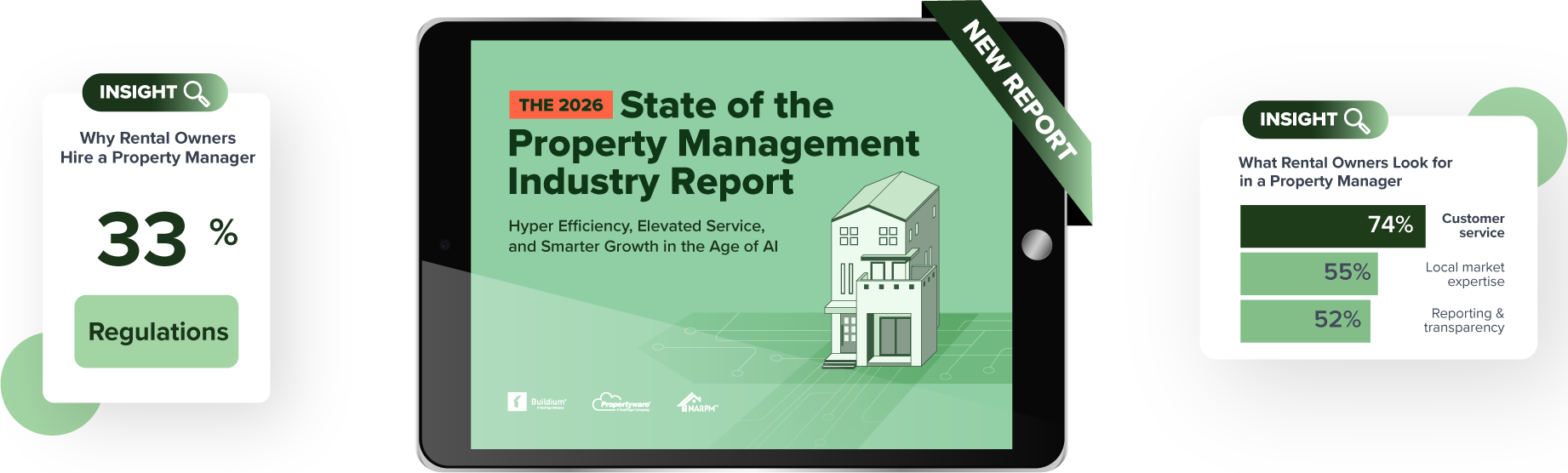Screen dimensions: 1568x473
Task: Click "Why Rental Owners Hire a Property Manager"
Action: click(x=157, y=147)
